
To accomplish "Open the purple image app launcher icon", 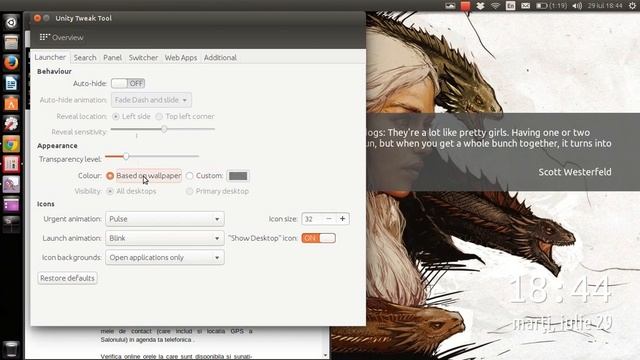I will pos(11,184).
